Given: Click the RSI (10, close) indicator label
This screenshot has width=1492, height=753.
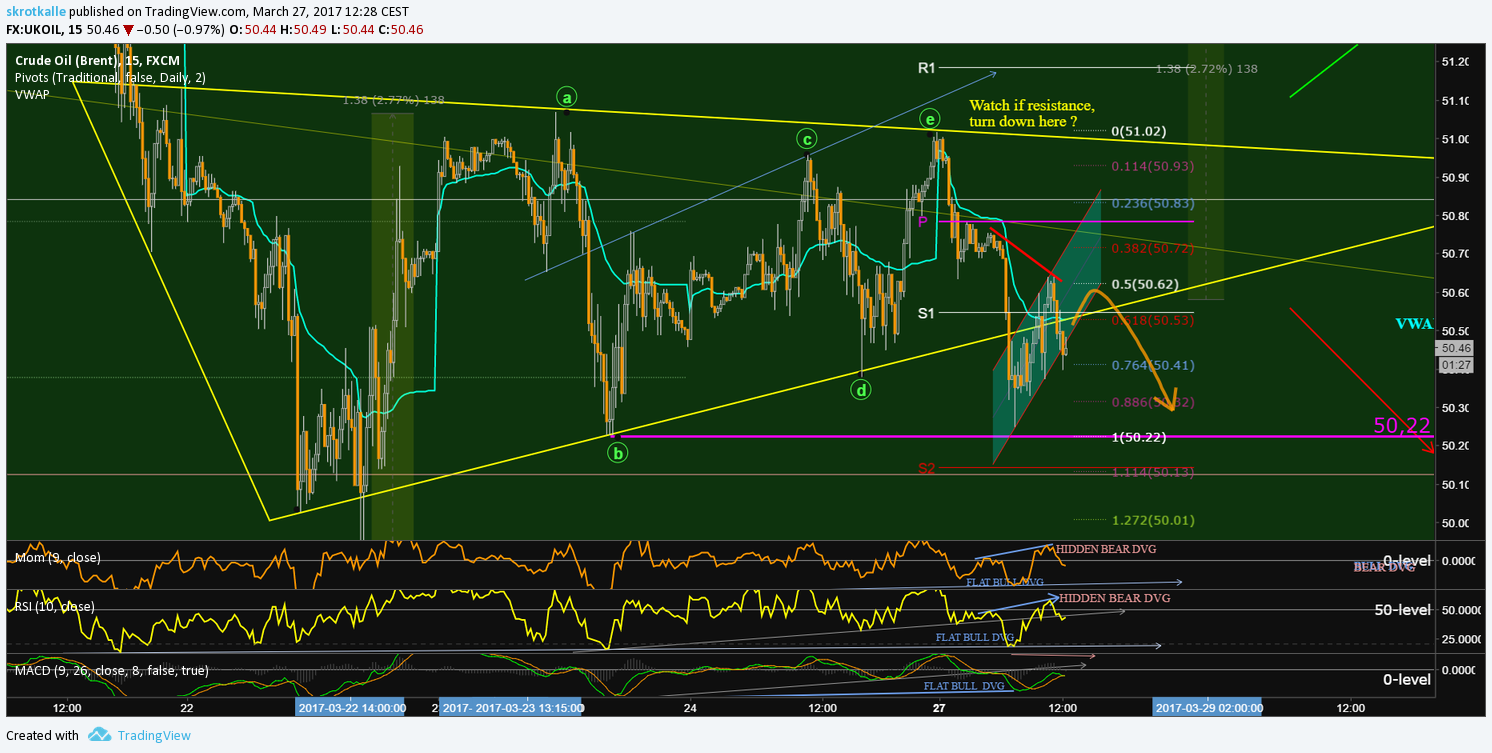Looking at the screenshot, I should tap(55, 606).
